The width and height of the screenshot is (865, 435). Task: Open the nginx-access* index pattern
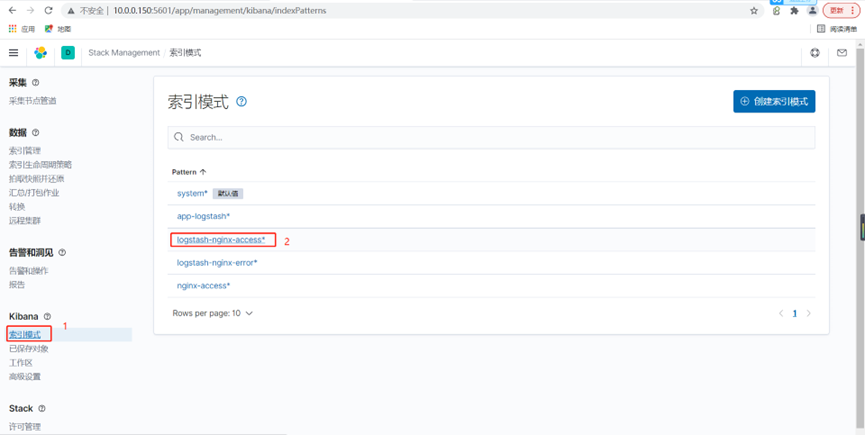[x=203, y=286]
